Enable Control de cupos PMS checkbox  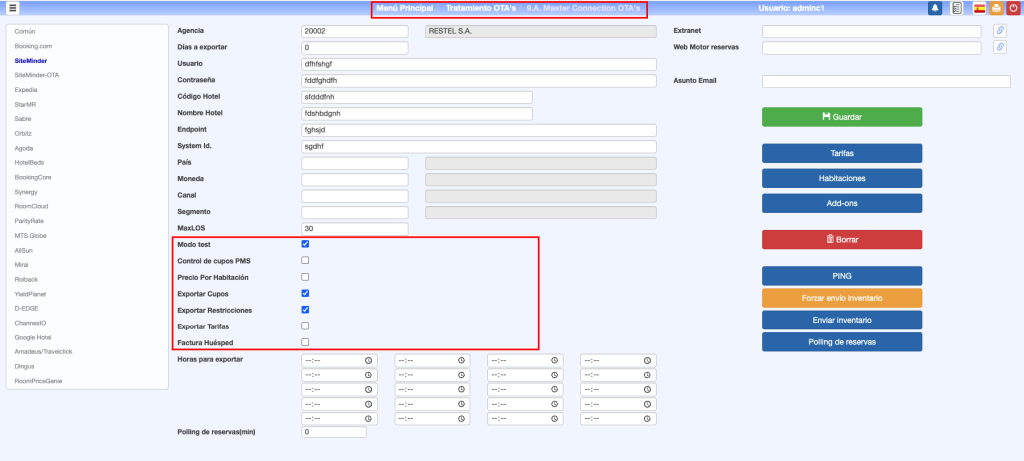click(x=306, y=260)
